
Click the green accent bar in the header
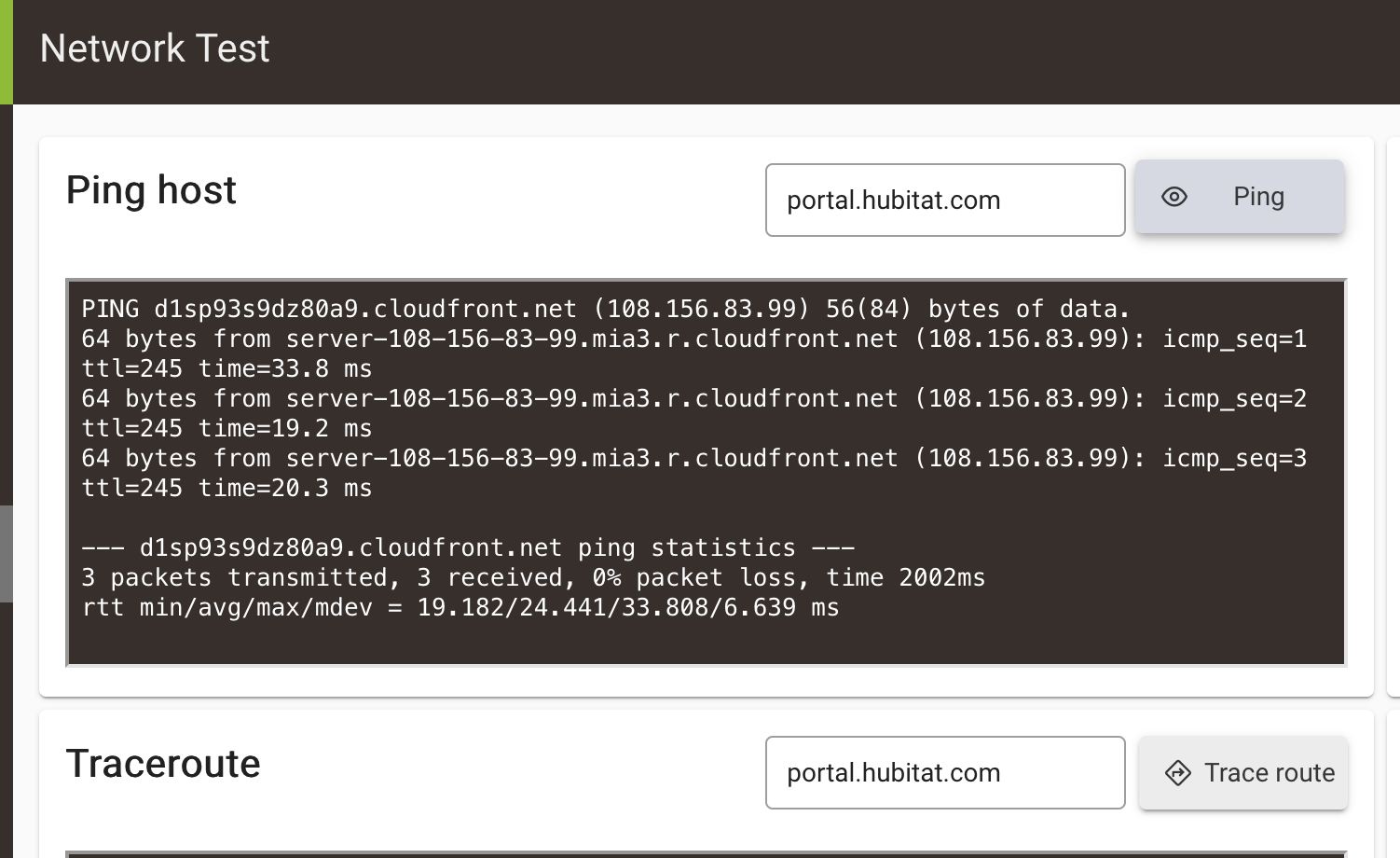click(x=7, y=51)
